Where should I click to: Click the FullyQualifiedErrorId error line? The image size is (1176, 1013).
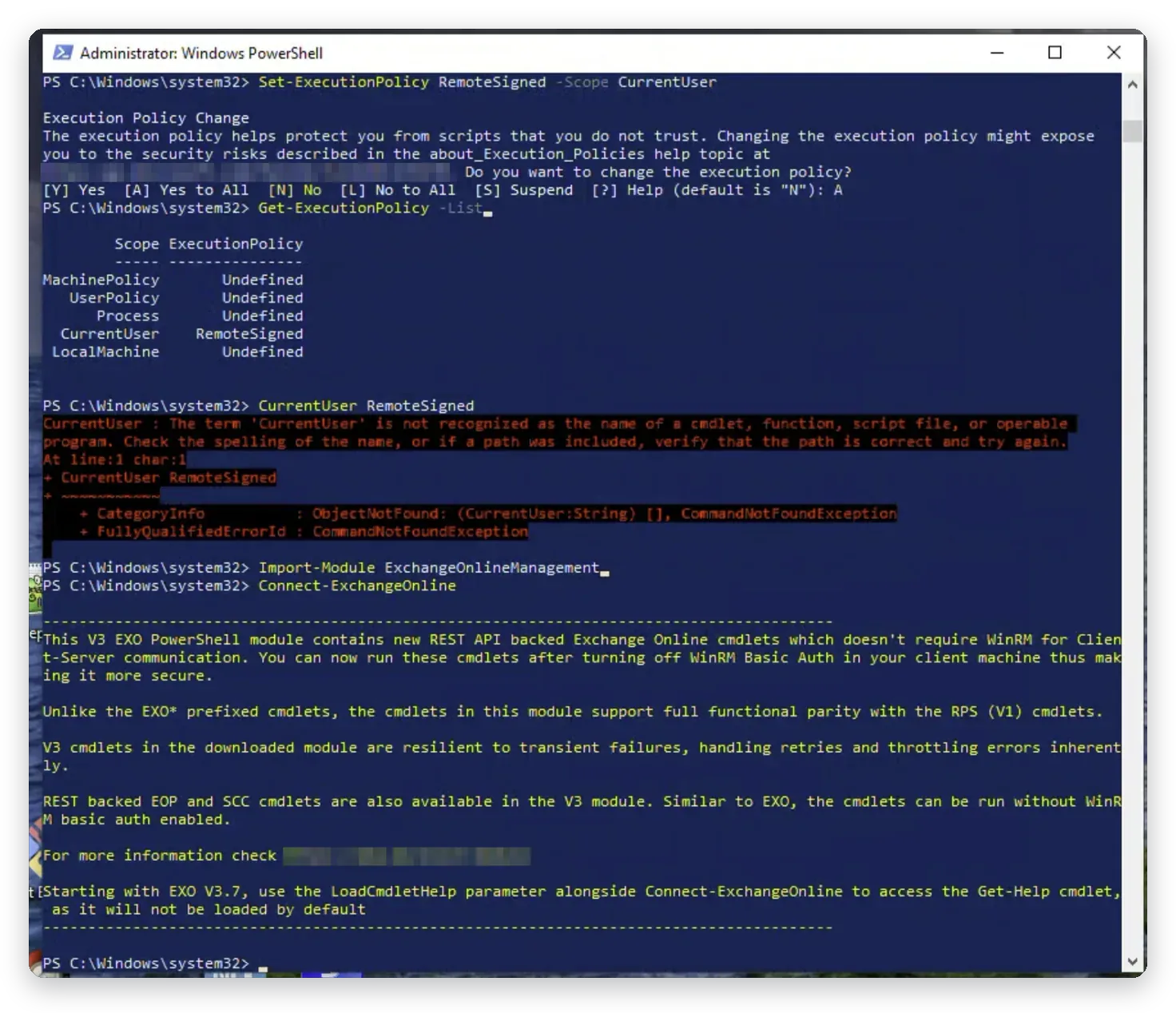[304, 532]
